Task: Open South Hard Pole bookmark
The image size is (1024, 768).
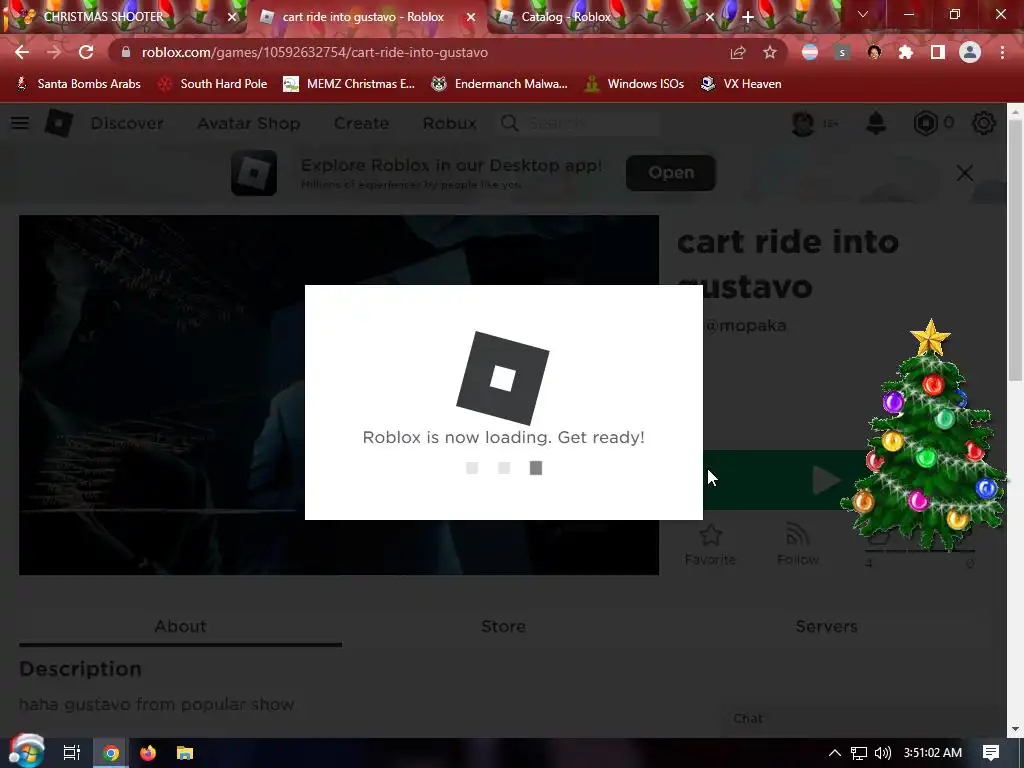Action: pos(214,84)
